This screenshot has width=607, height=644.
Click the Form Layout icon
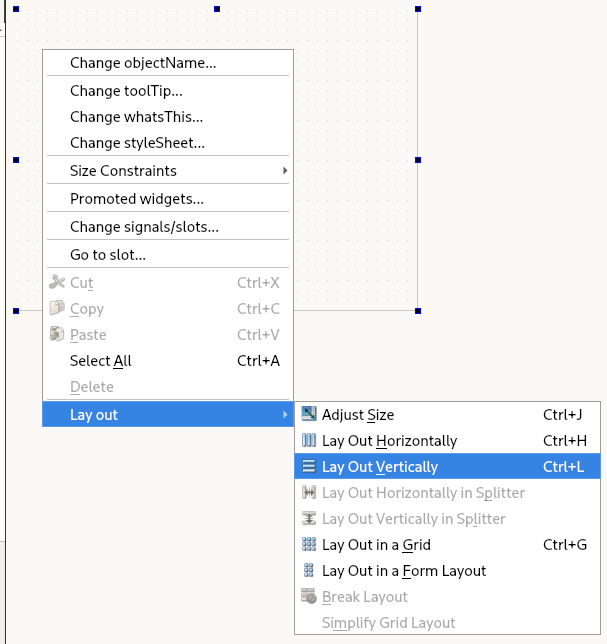tap(309, 570)
